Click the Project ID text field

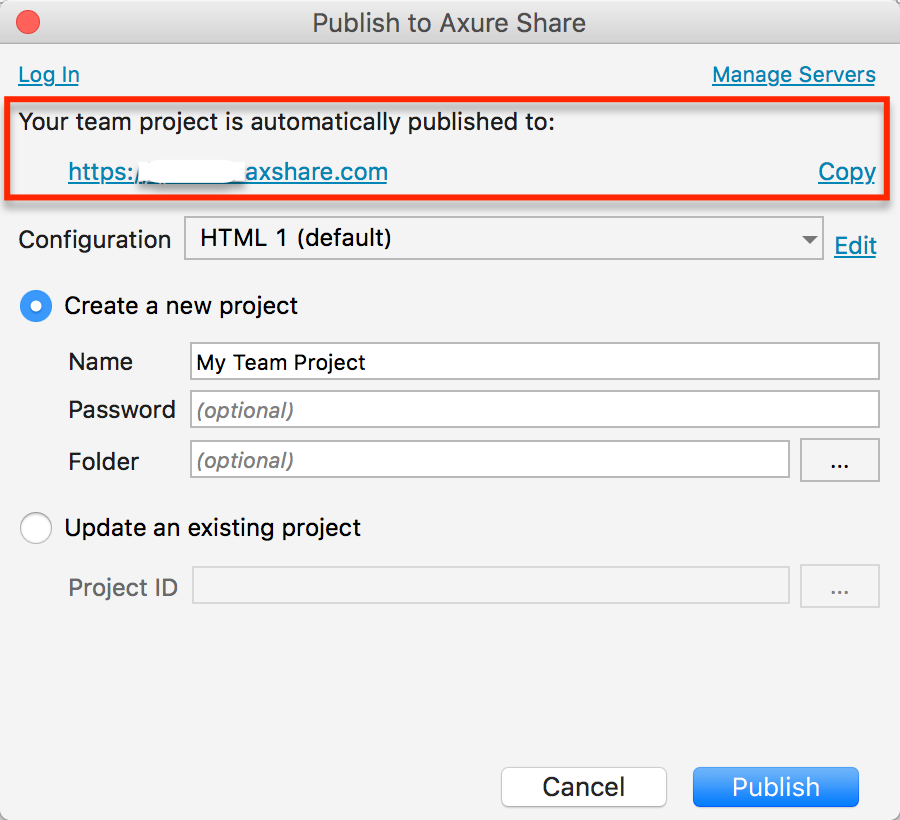click(x=490, y=587)
